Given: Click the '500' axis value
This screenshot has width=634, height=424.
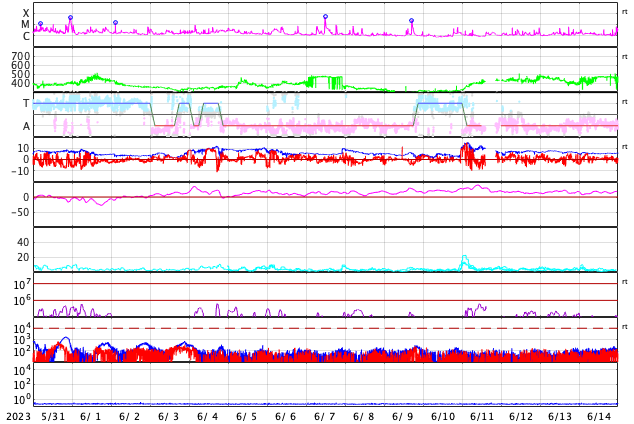Looking at the screenshot, I should coord(21,74).
